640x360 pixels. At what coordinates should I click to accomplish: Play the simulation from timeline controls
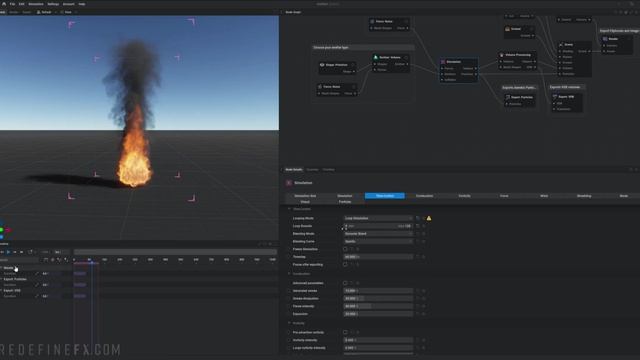8,252
